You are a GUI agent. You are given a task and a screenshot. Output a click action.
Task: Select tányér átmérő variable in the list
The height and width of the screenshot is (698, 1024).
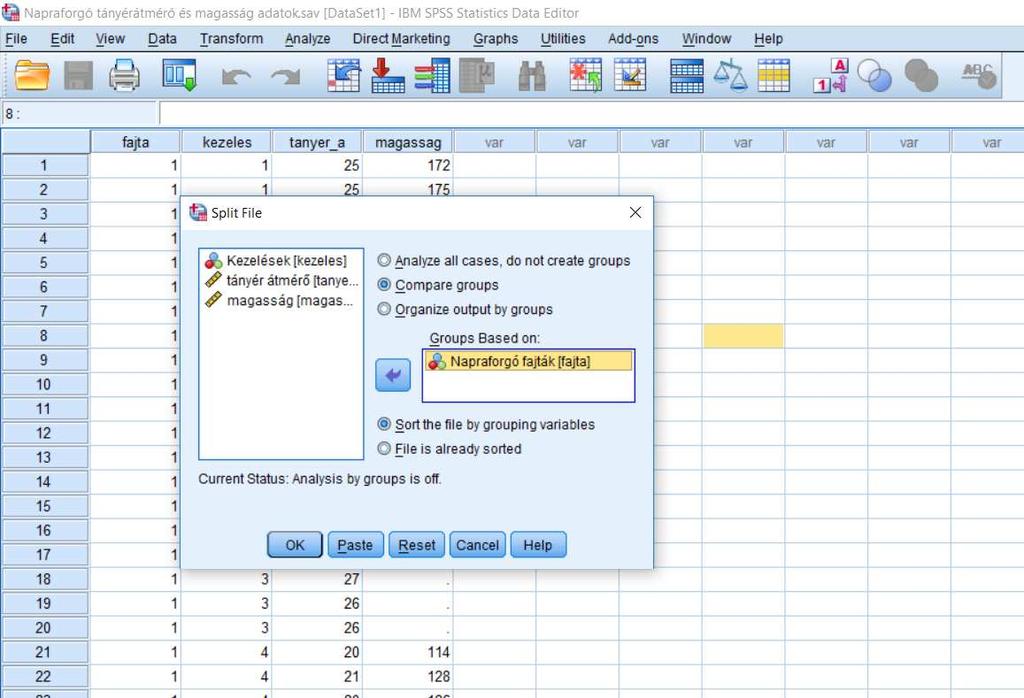click(x=281, y=280)
